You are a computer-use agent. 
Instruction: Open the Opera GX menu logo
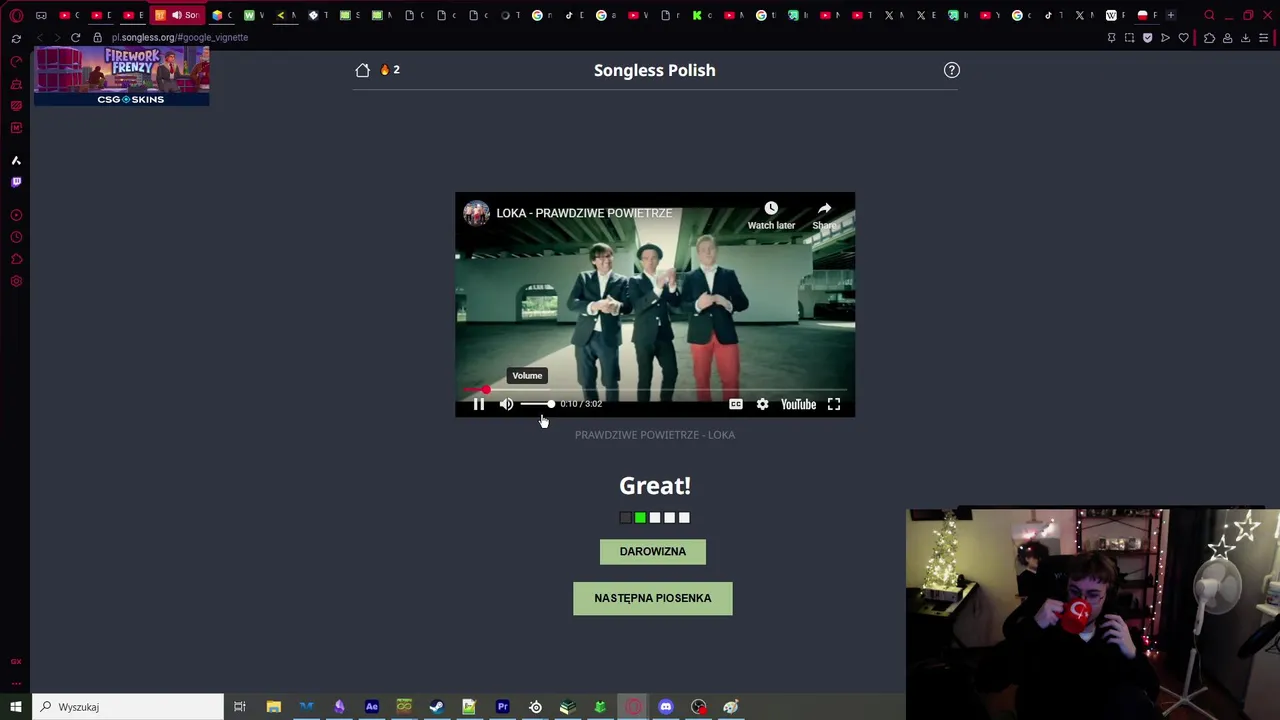click(x=16, y=15)
